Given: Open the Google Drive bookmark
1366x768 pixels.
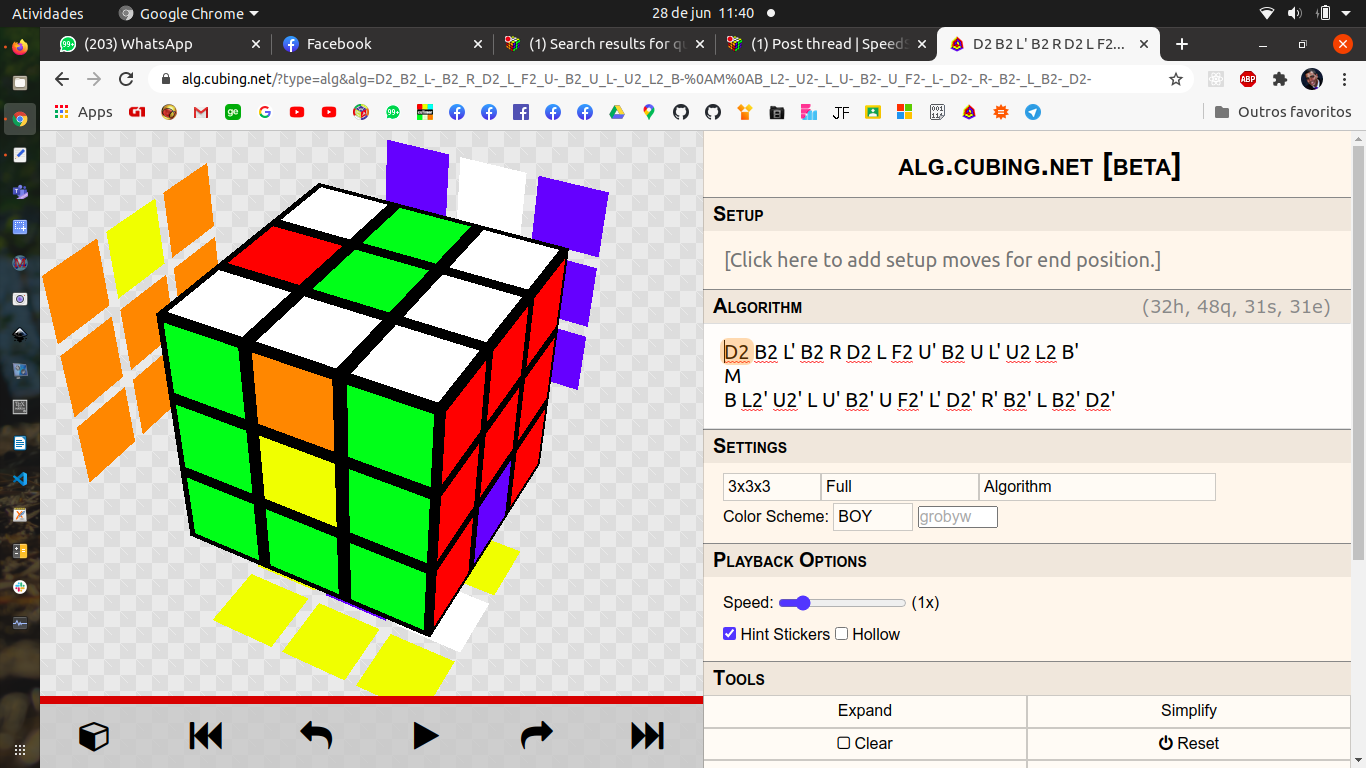Looking at the screenshot, I should (x=617, y=112).
